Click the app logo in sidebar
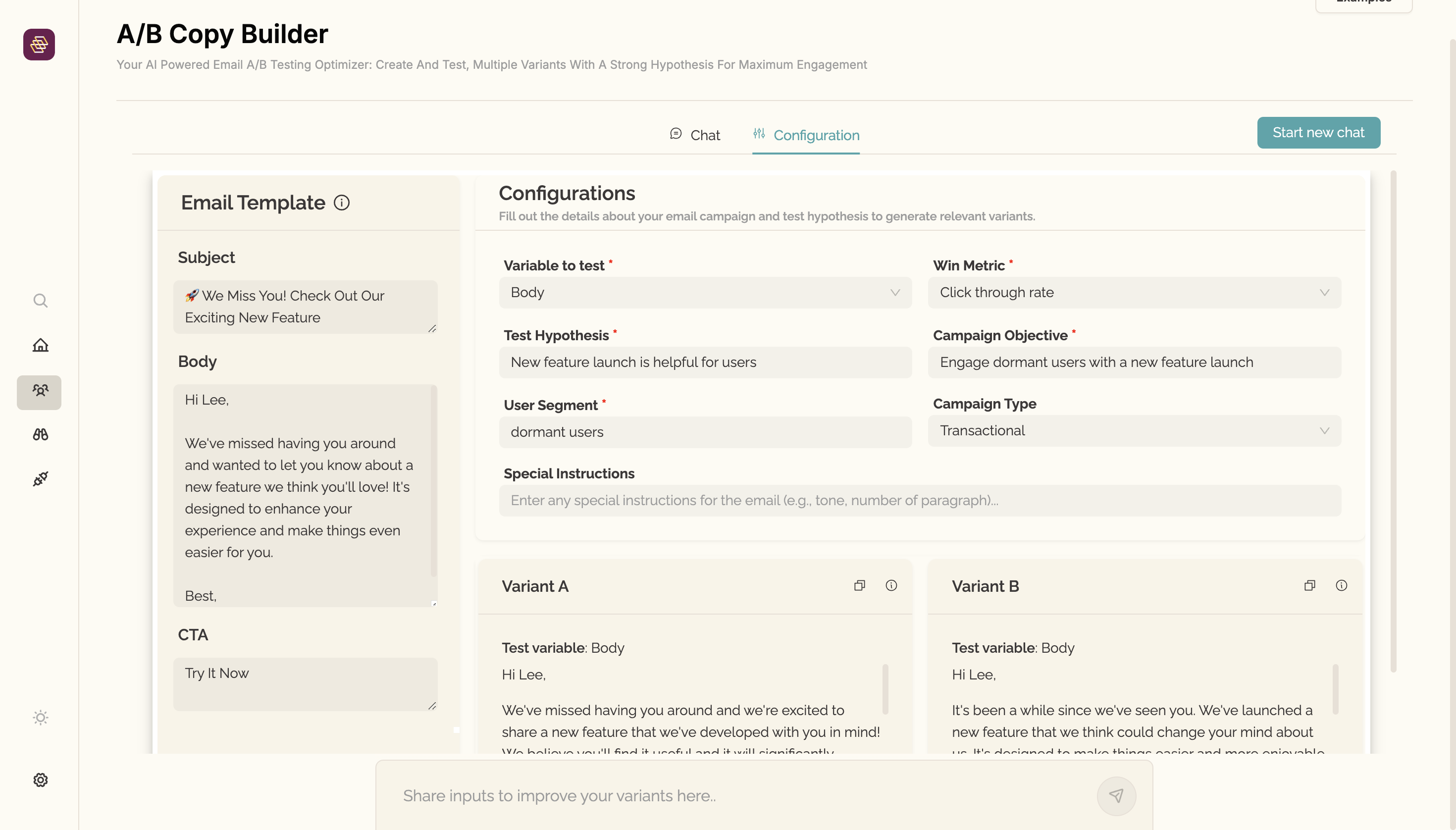 [x=39, y=44]
